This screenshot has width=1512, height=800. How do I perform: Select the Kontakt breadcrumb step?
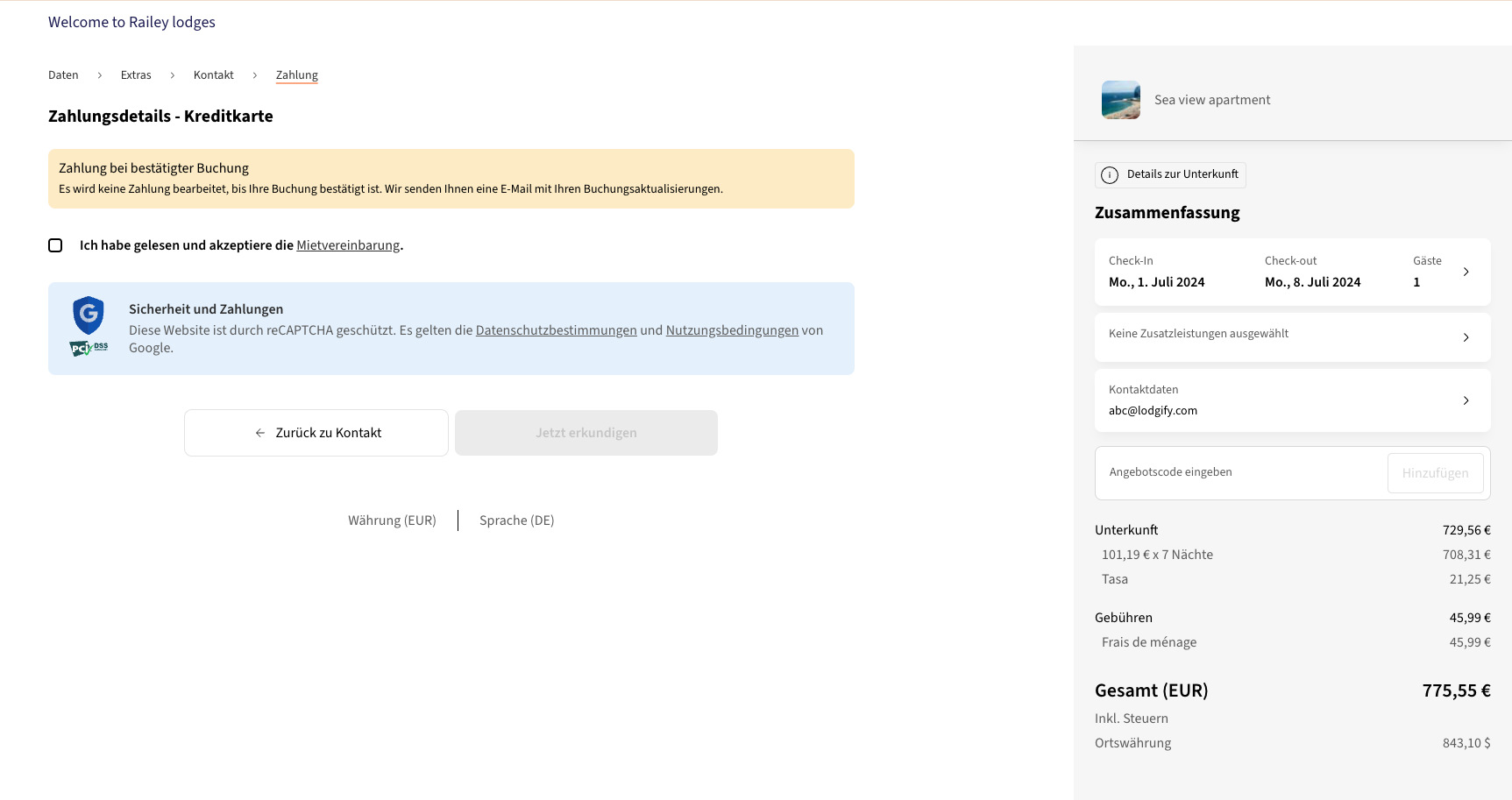tap(213, 74)
